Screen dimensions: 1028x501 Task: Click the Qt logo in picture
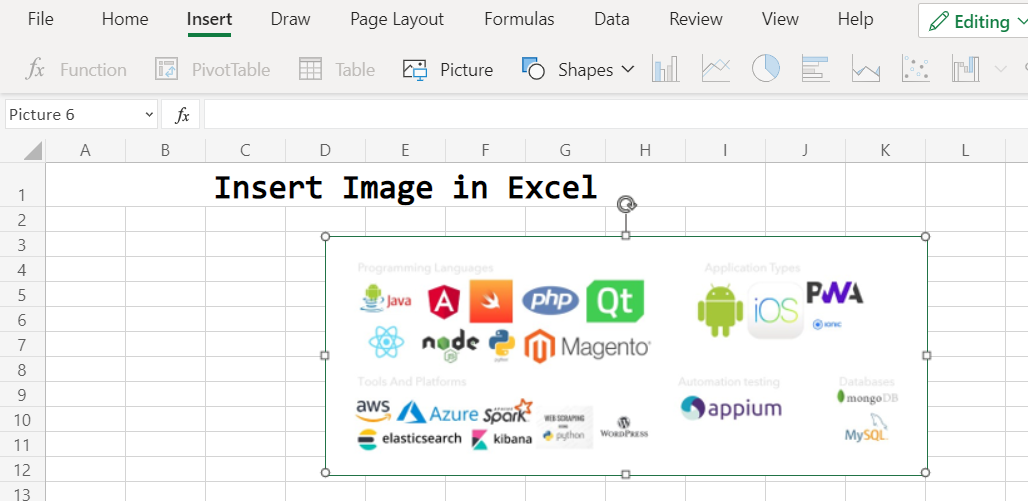(x=615, y=301)
